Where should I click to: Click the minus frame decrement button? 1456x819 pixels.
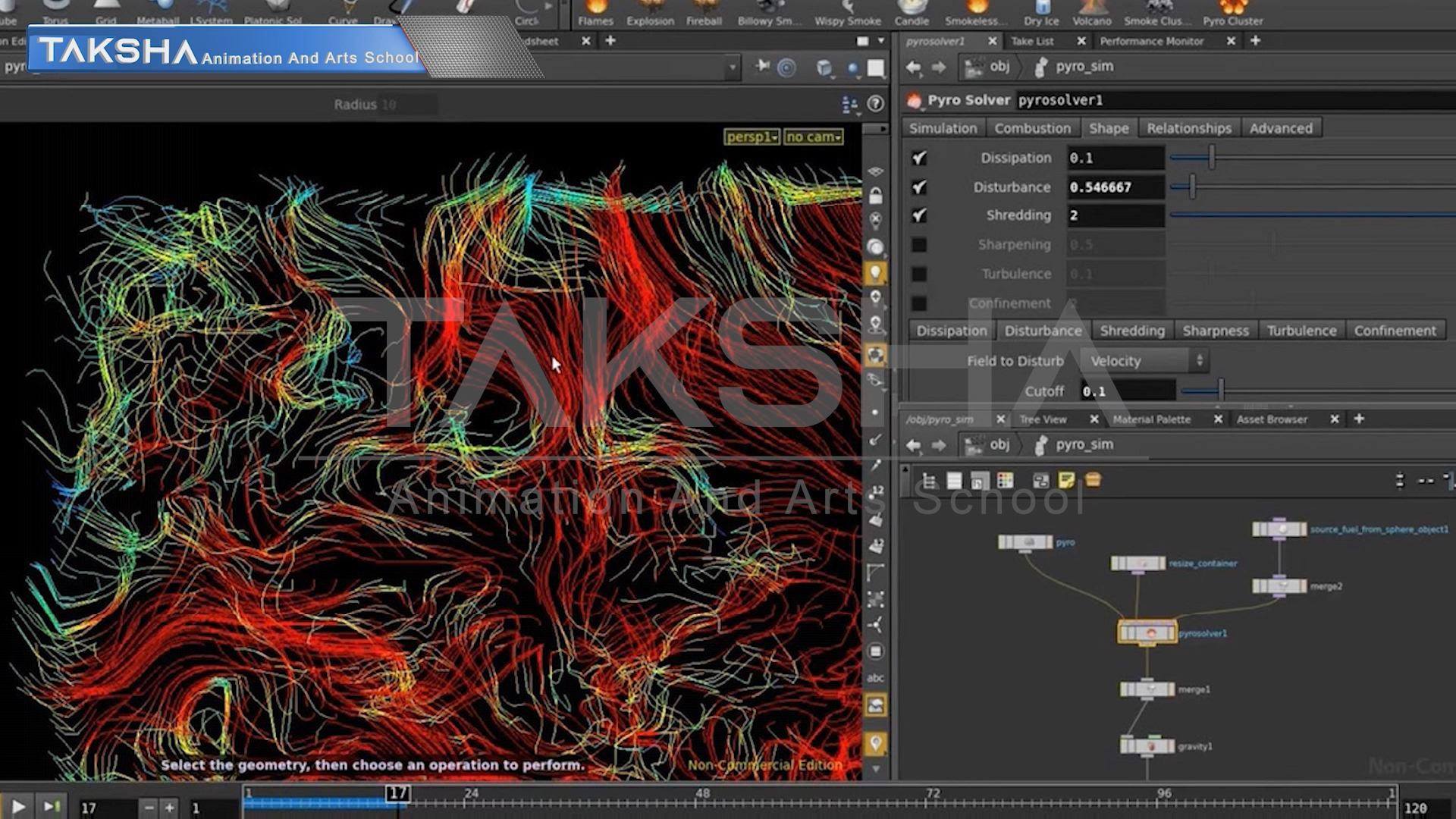[x=149, y=808]
